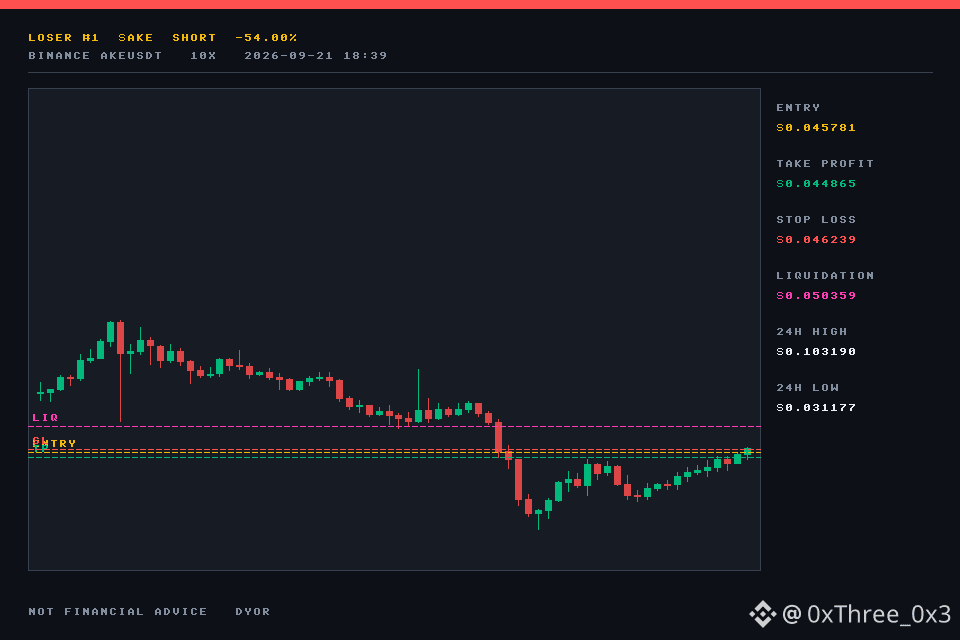Viewport: 960px width, 640px height.
Task: Click the red banner bar at the top
Action: pyautogui.click(x=480, y=4)
